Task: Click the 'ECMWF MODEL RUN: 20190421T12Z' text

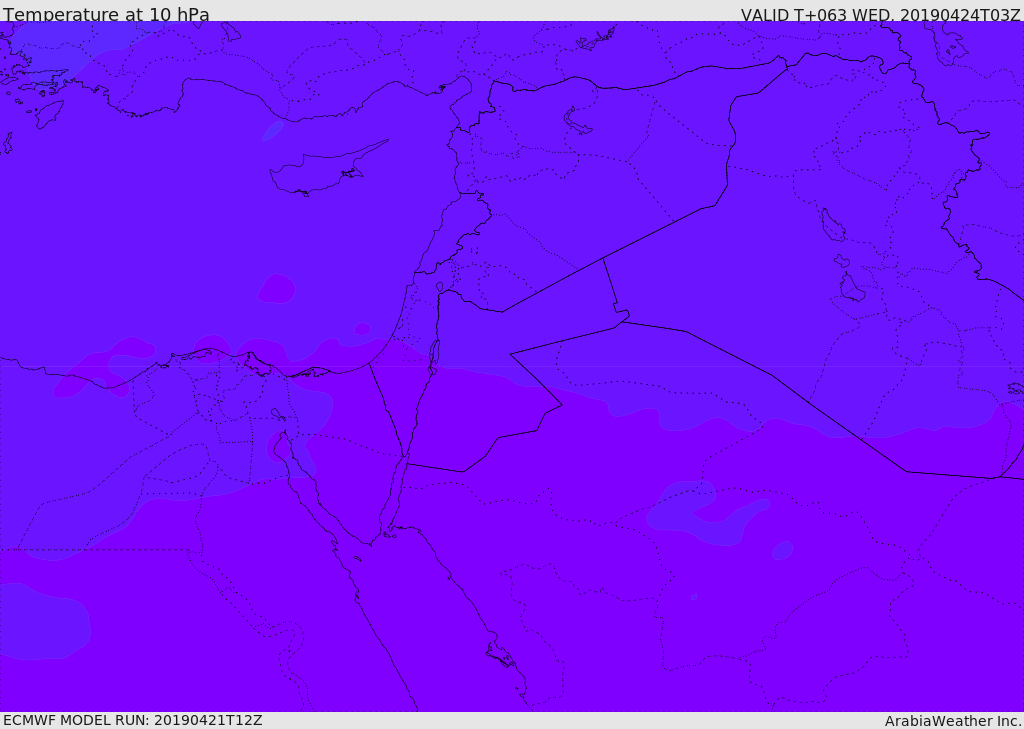Action: point(133,720)
